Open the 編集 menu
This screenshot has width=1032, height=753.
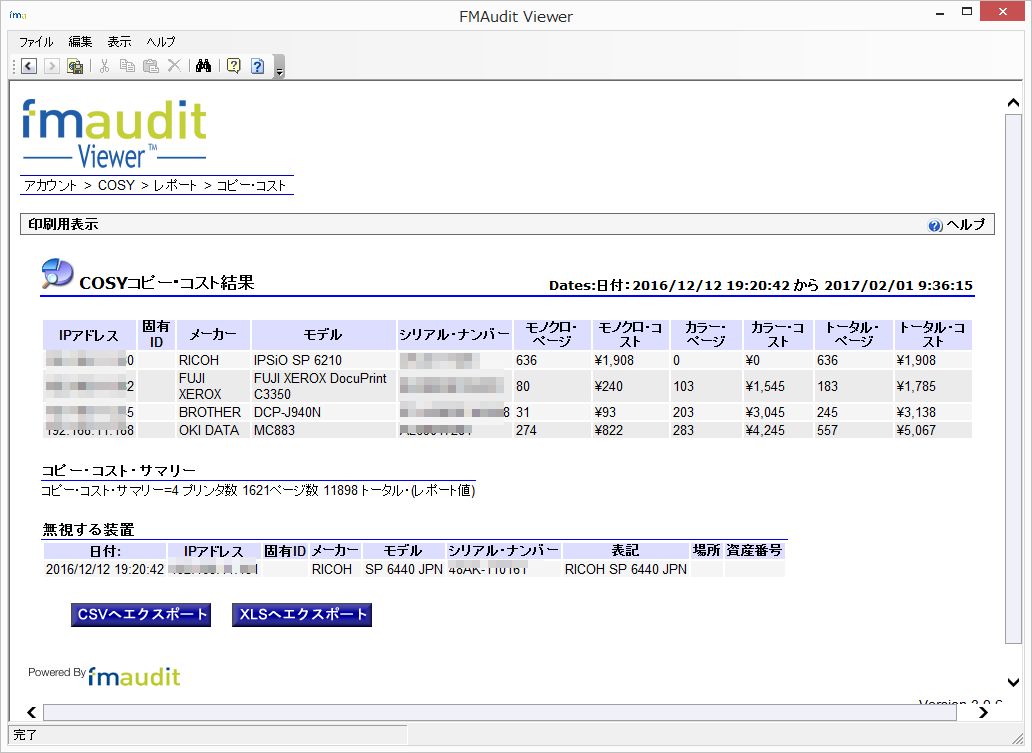(80, 41)
